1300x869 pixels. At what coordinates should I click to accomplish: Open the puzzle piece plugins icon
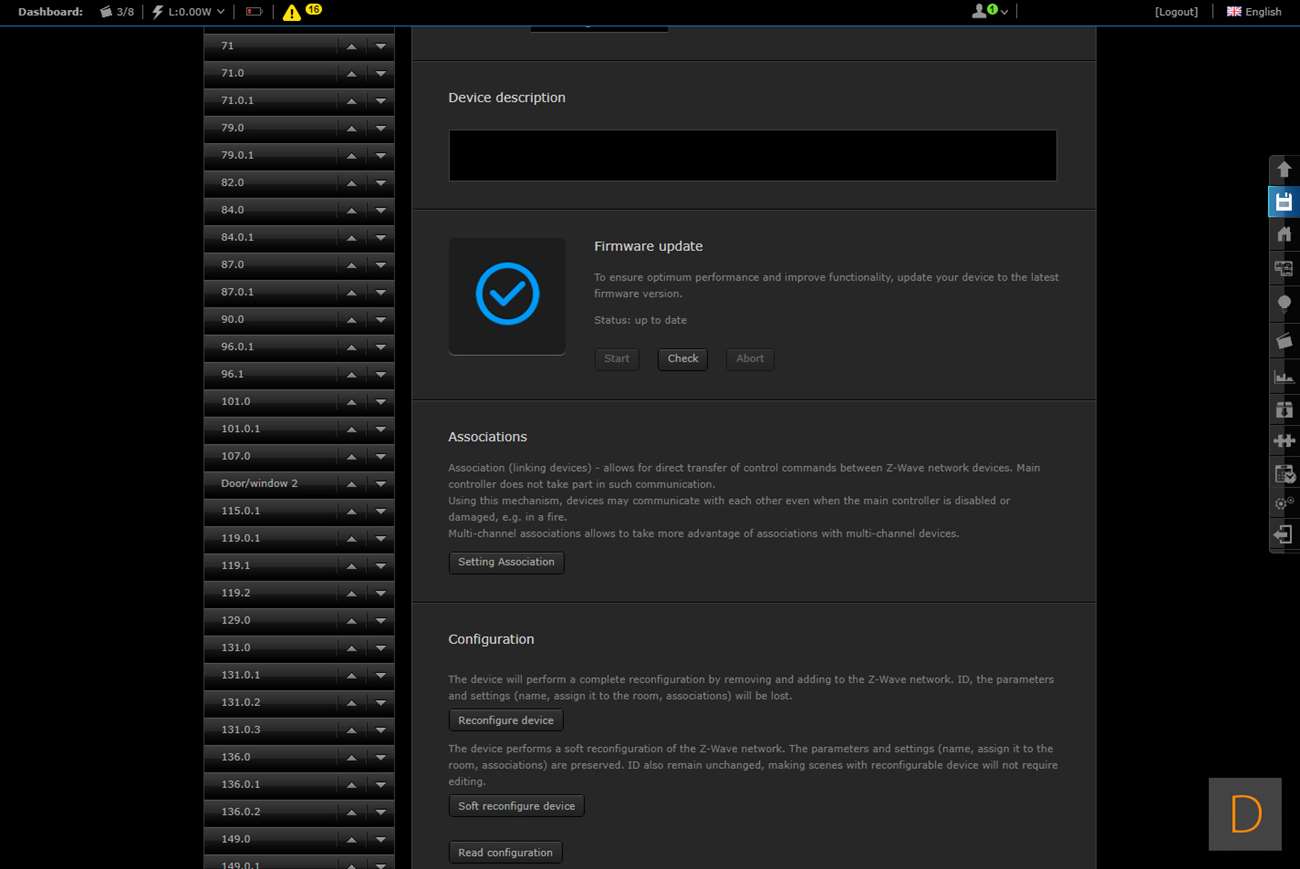[x=1284, y=441]
